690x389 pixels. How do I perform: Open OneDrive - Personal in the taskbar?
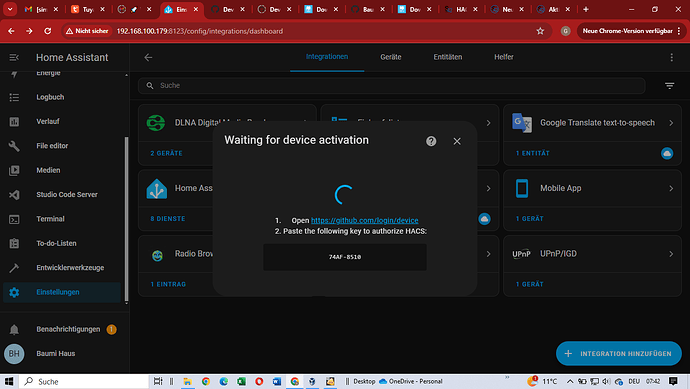point(411,382)
